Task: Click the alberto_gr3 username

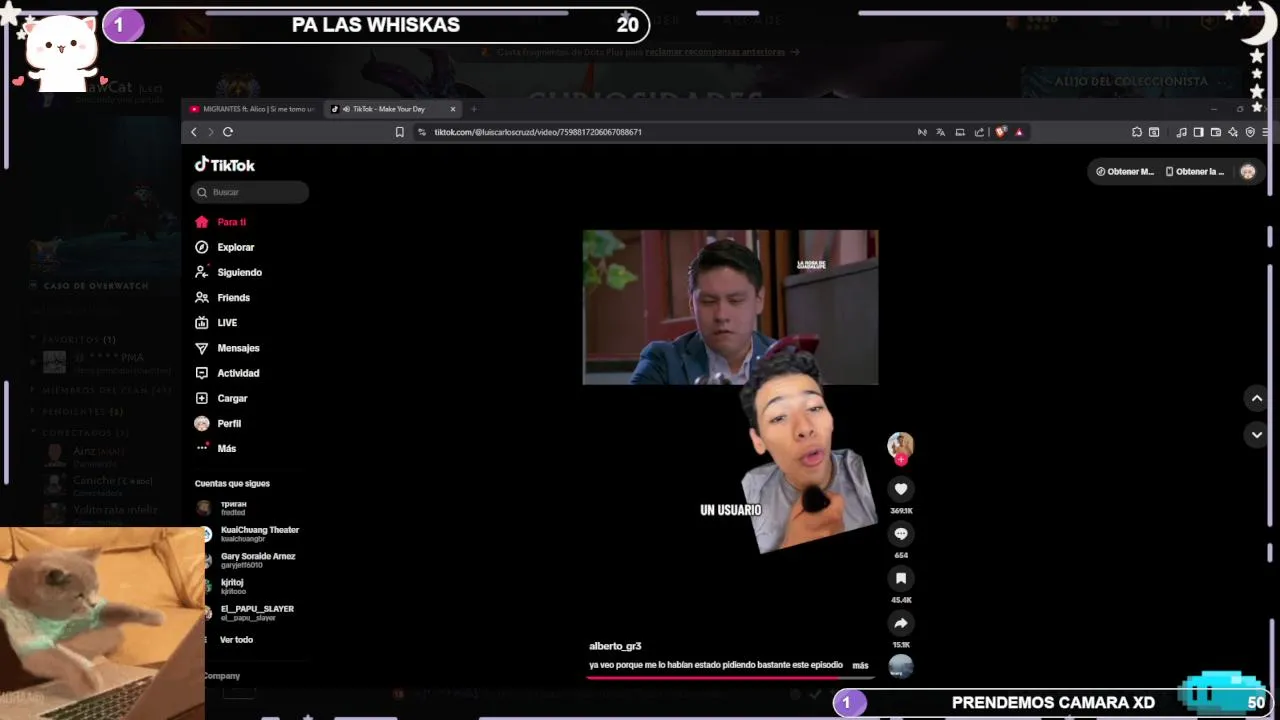Action: [615, 646]
